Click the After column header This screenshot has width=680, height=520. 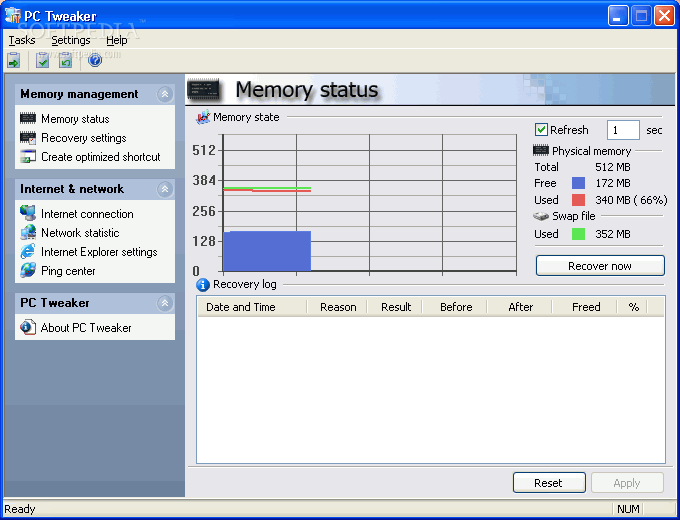pos(520,307)
